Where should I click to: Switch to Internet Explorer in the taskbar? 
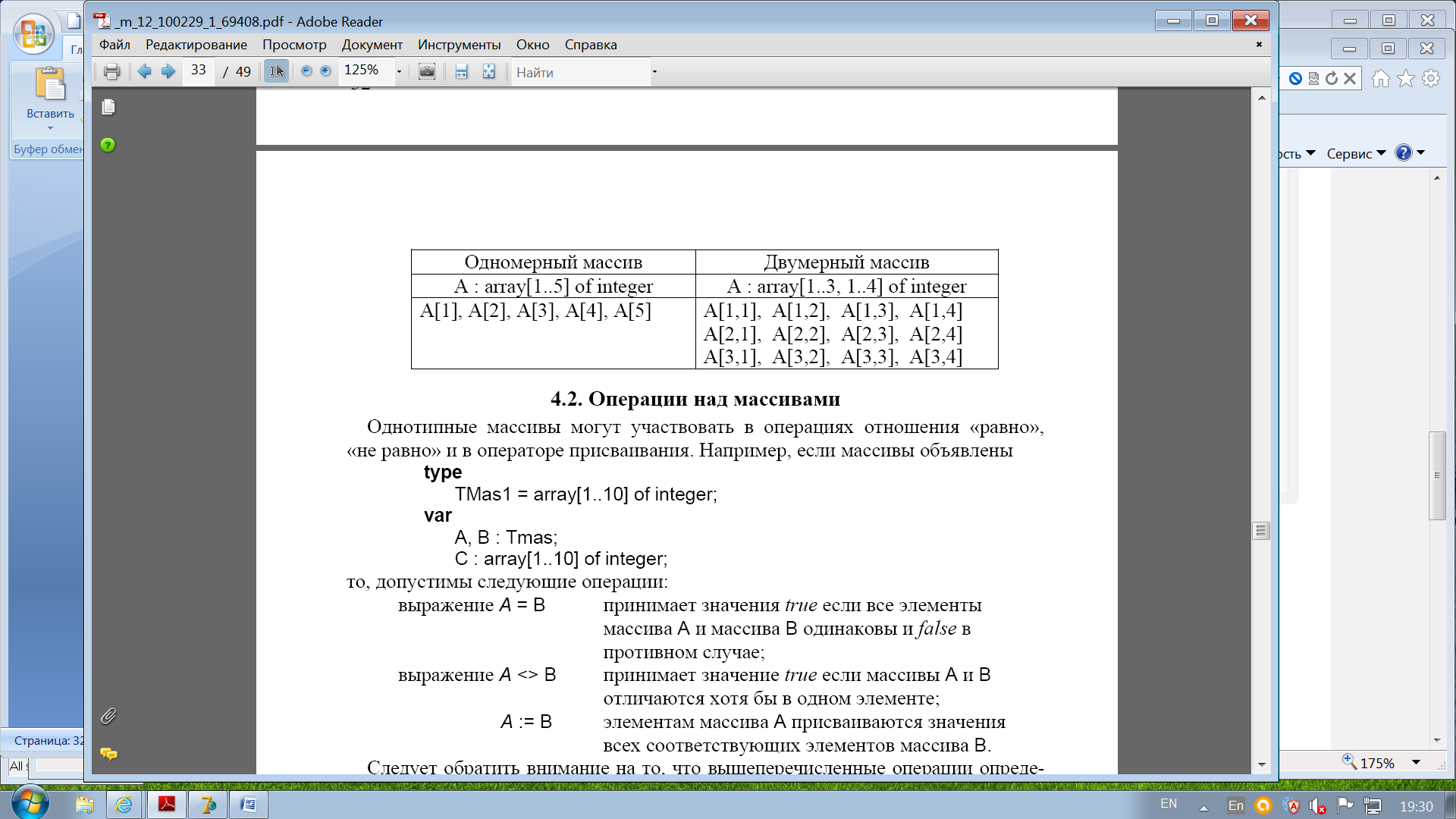click(124, 805)
